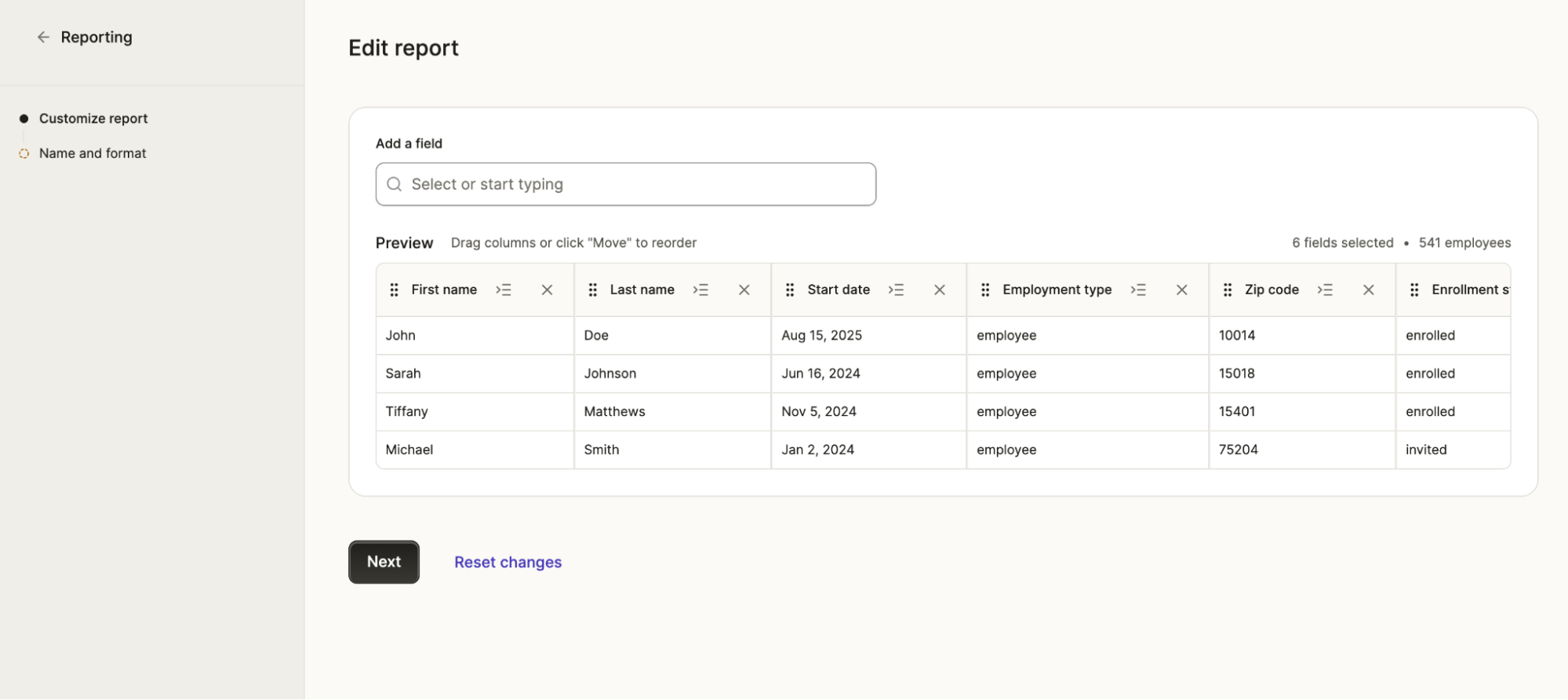Image resolution: width=1568 pixels, height=700 pixels.
Task: Click the invited status cell
Action: tap(1453, 450)
